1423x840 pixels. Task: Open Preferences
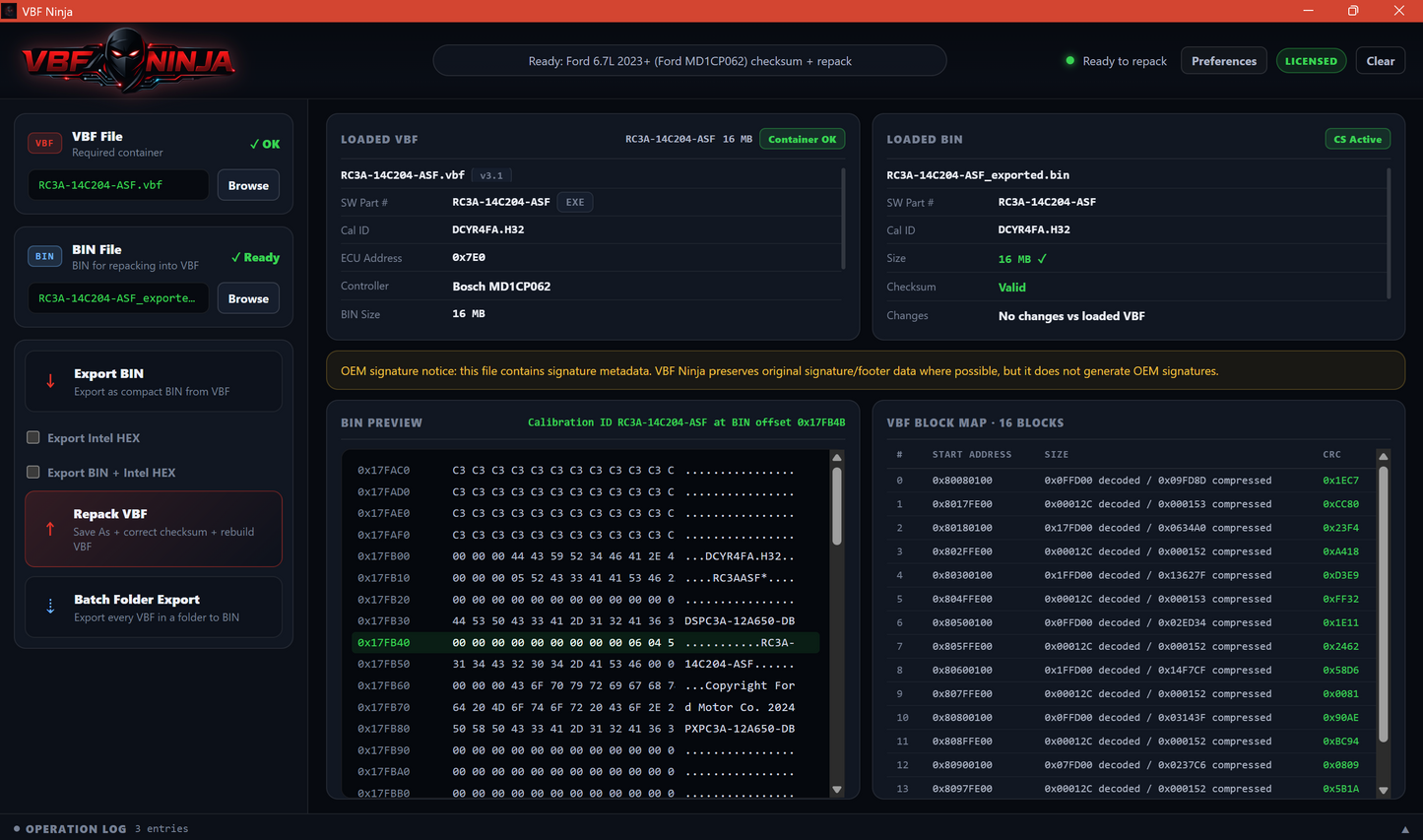tap(1224, 61)
